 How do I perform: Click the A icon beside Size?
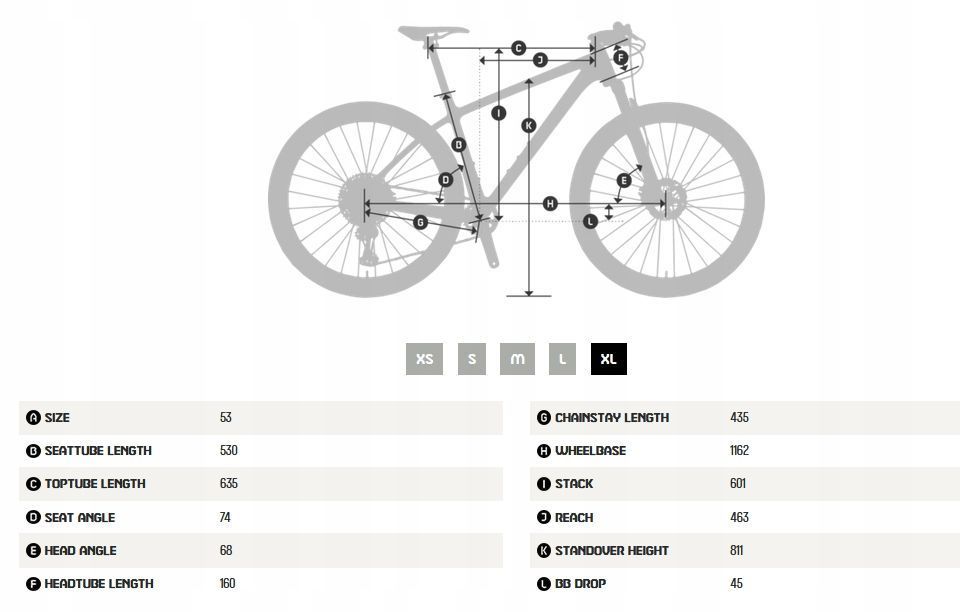pos(34,418)
